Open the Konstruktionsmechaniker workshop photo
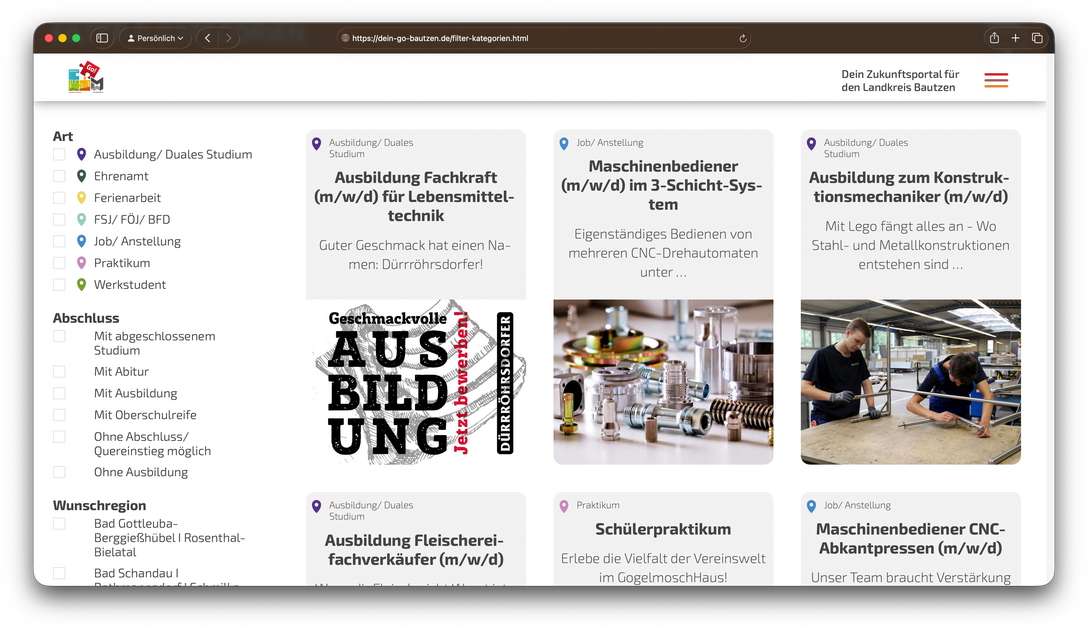This screenshot has height=630, width=1088. pyautogui.click(x=910, y=382)
